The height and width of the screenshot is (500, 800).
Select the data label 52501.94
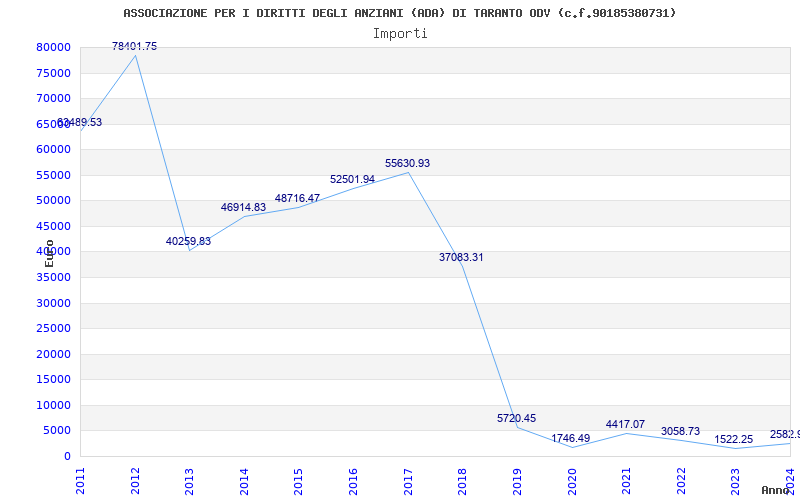pos(353,179)
